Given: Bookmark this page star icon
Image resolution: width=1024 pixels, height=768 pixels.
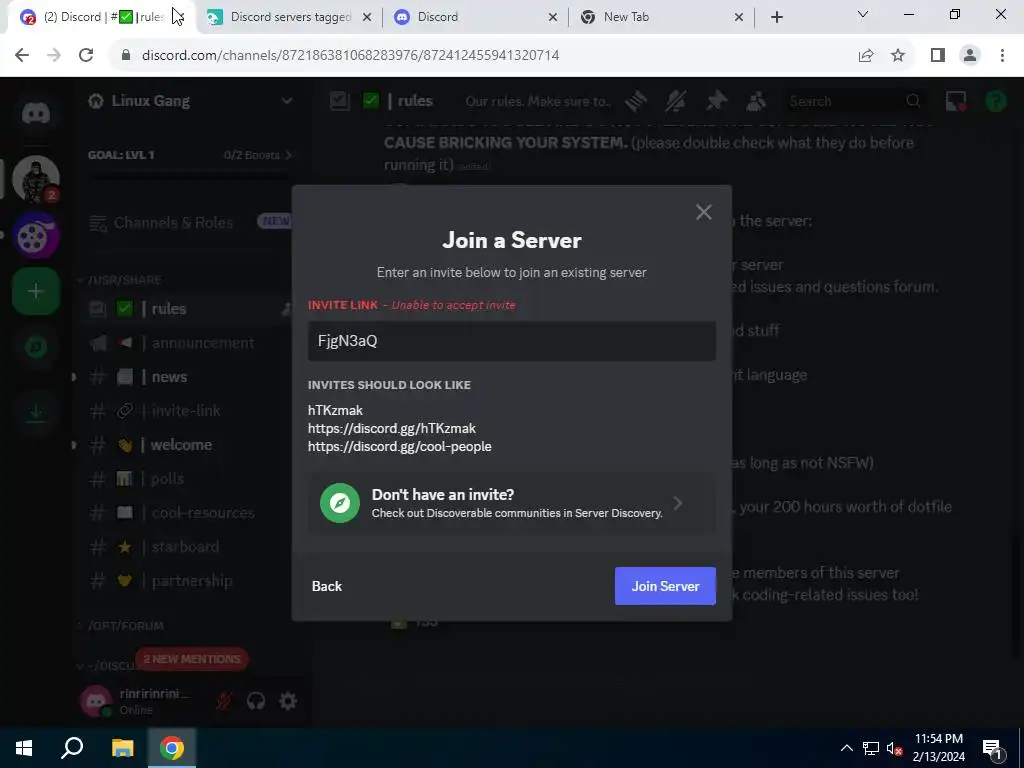Looking at the screenshot, I should coord(898,56).
